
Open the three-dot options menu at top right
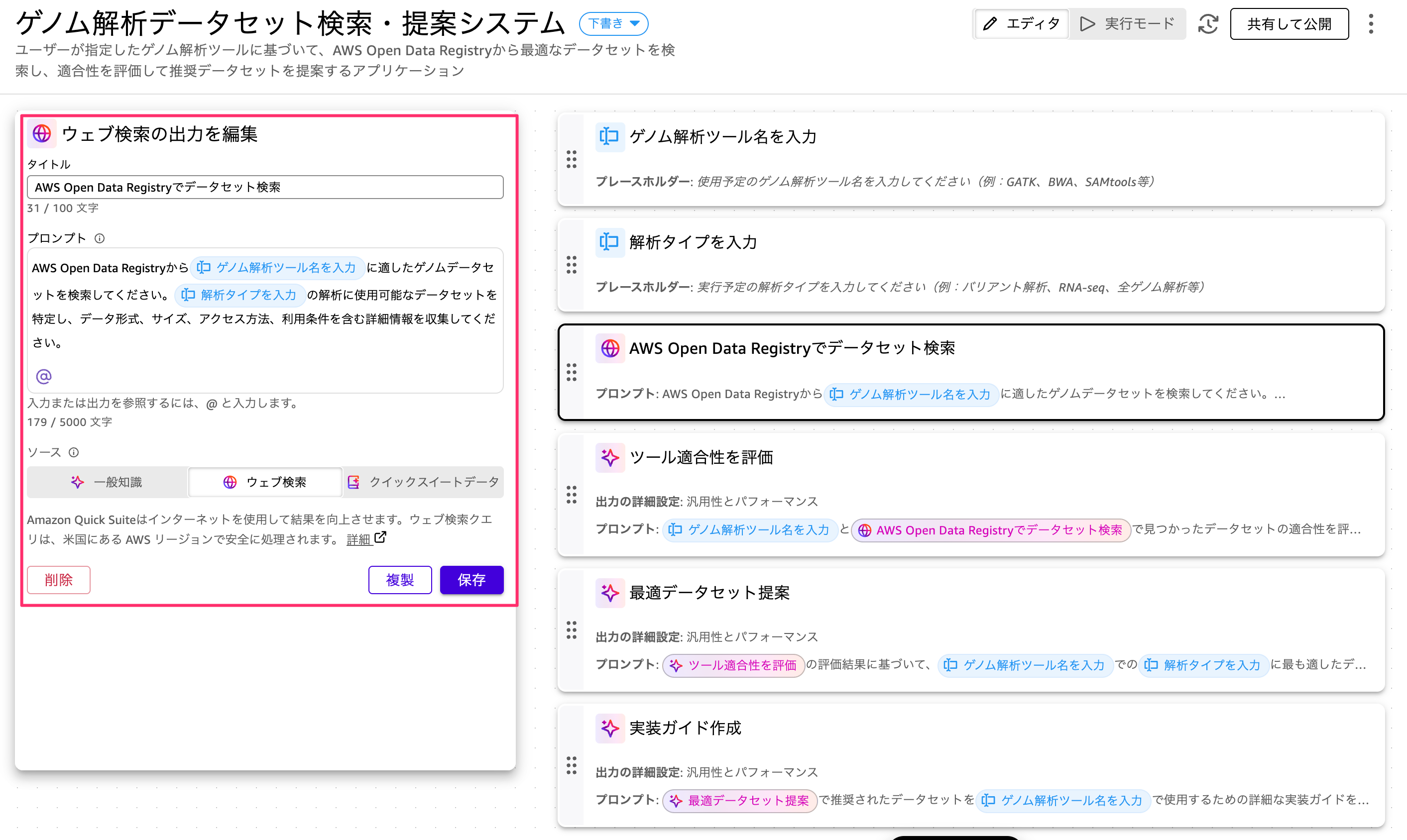[x=1371, y=24]
